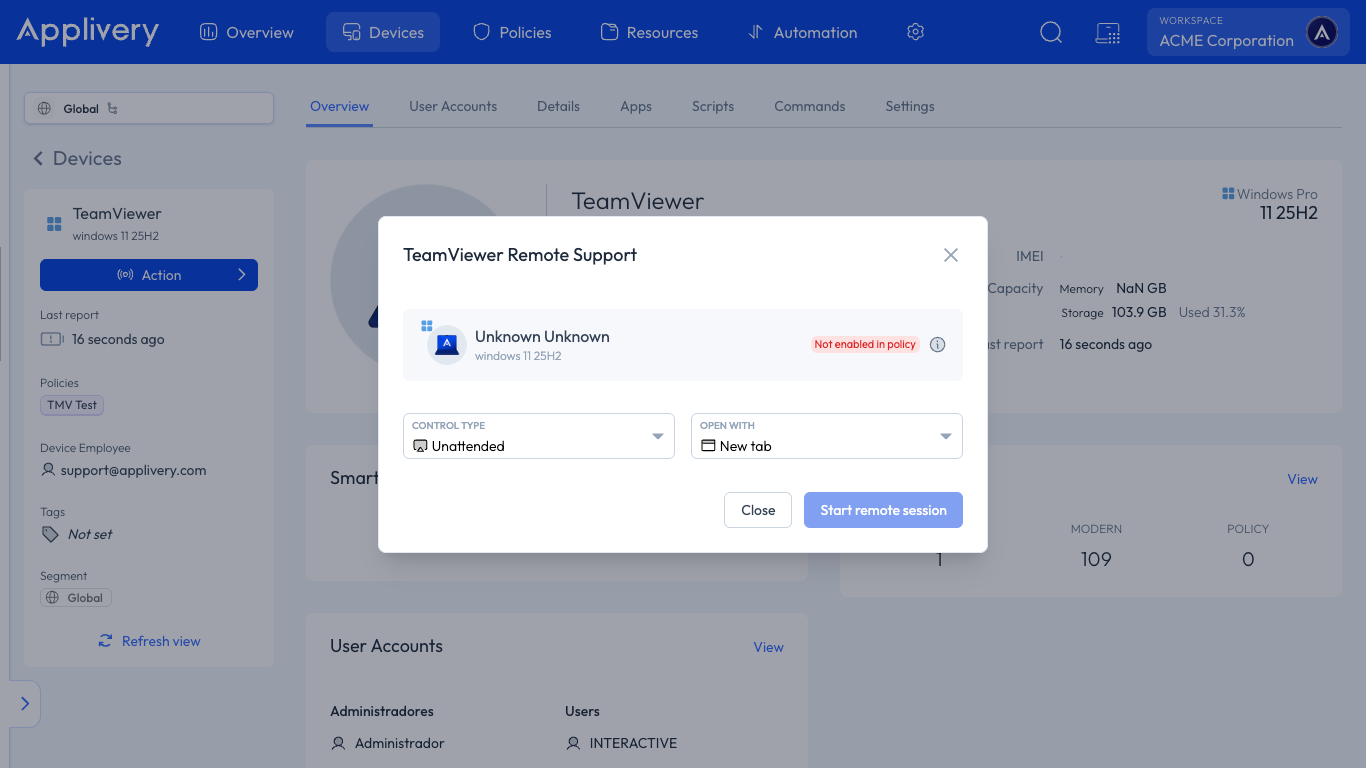1366x768 pixels.
Task: Open the Open With dropdown
Action: pos(827,436)
